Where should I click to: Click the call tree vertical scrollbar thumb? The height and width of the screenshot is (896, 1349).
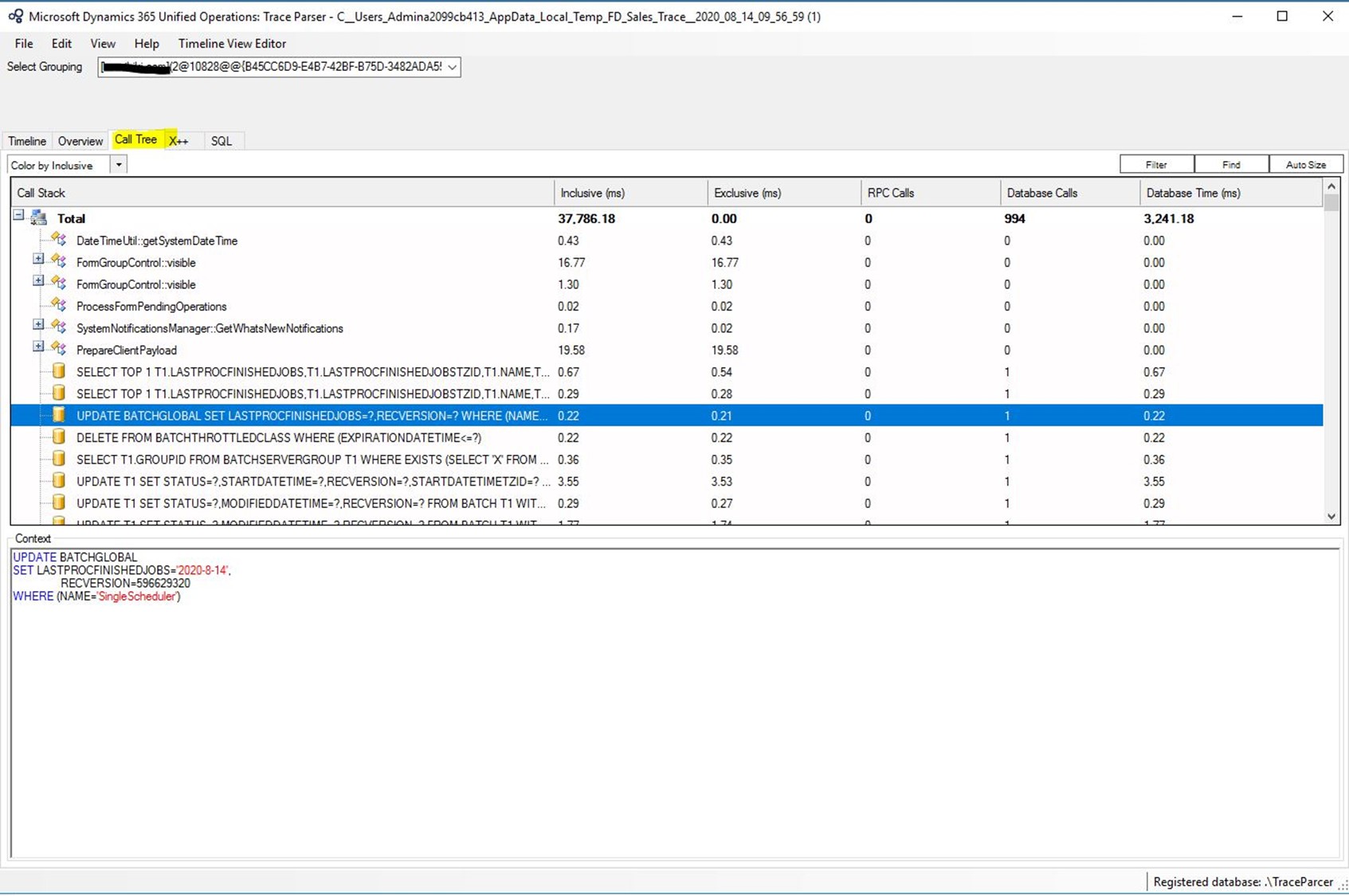[x=1331, y=202]
